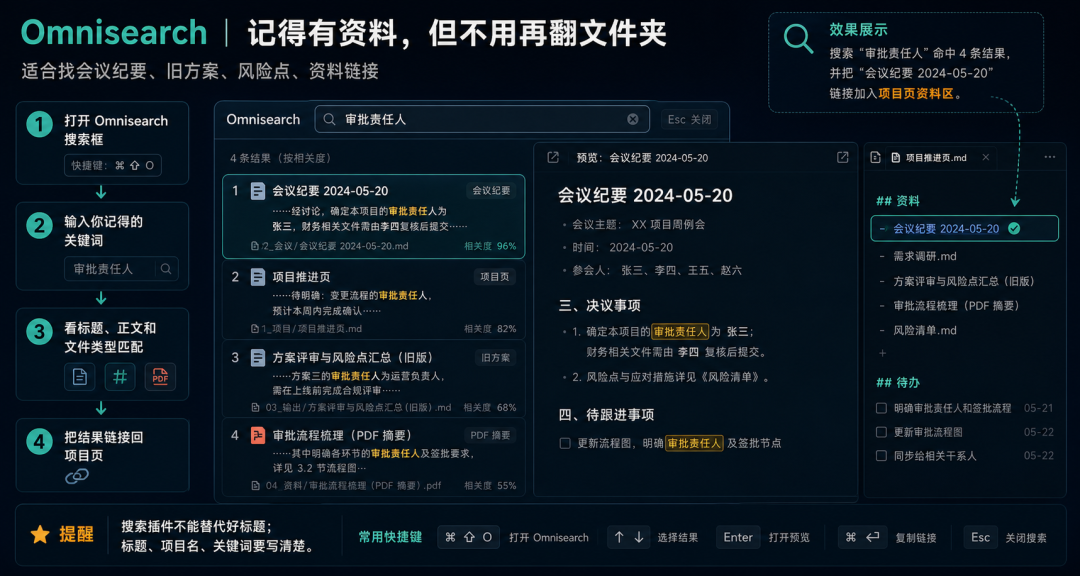Click the shortcut hint ⌘ ⇧ O in step 1
The height and width of the screenshot is (576, 1080).
[x=114, y=165]
